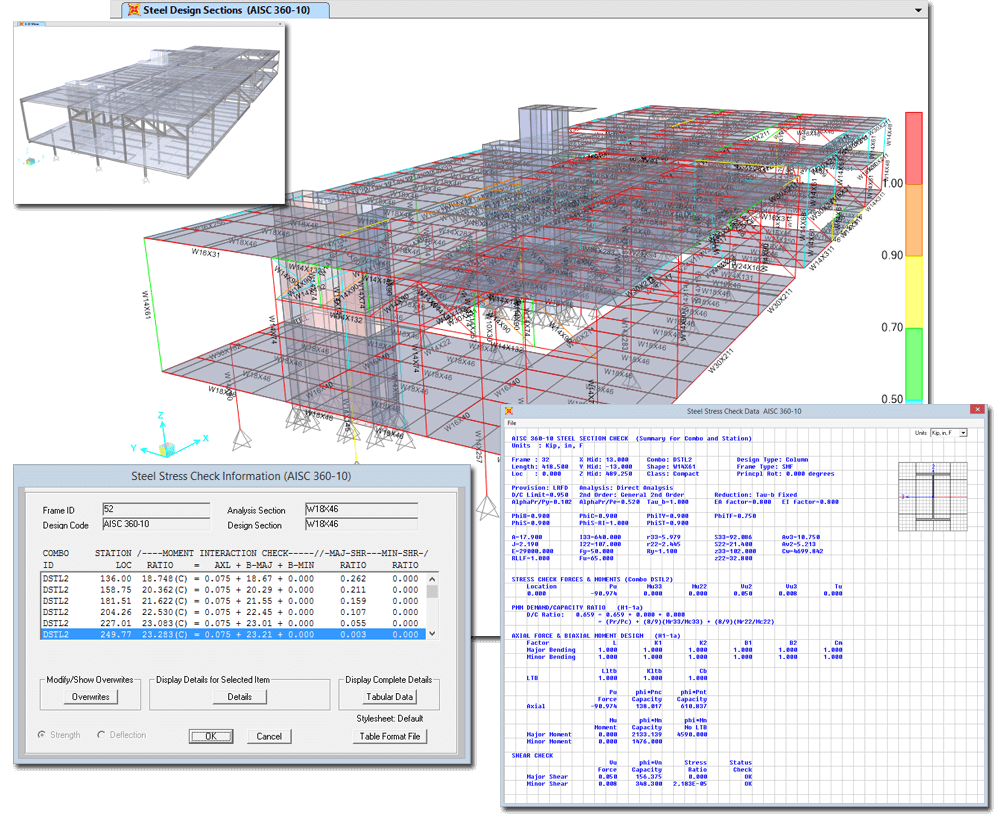
Task: Click the scroll down arrow in combo list
Action: tap(432, 634)
